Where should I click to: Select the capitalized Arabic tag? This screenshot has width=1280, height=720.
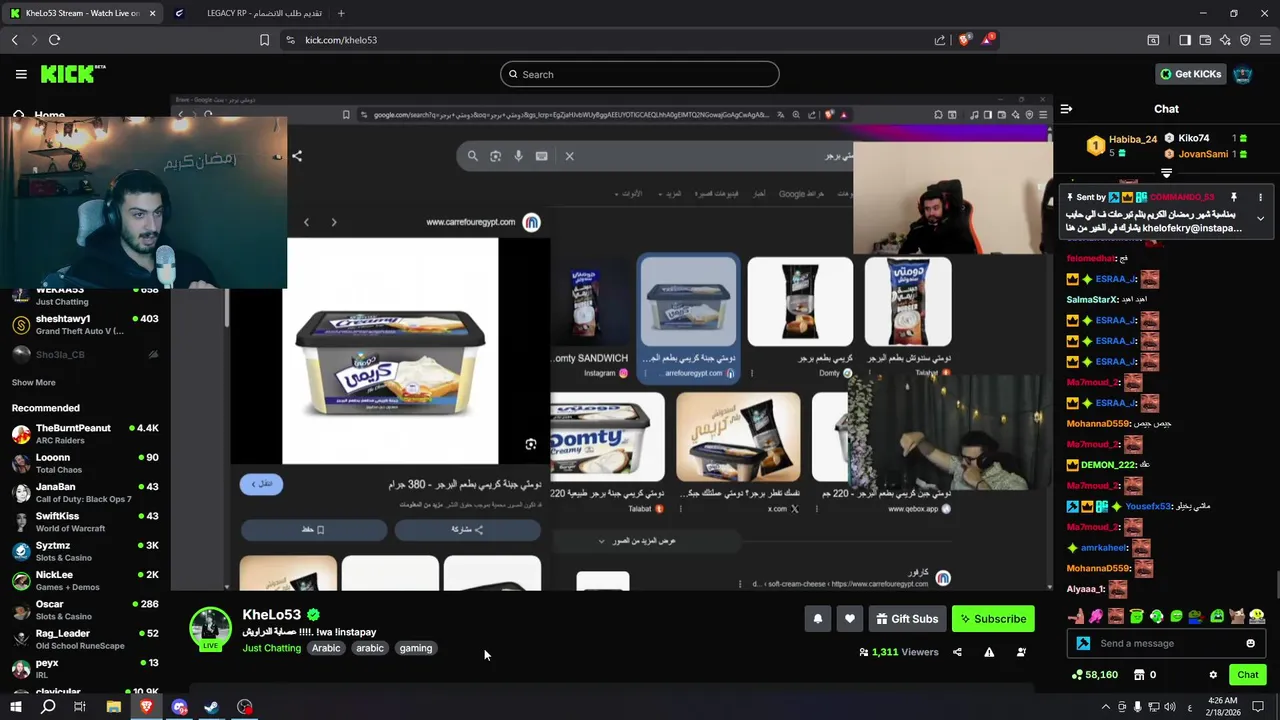(326, 648)
